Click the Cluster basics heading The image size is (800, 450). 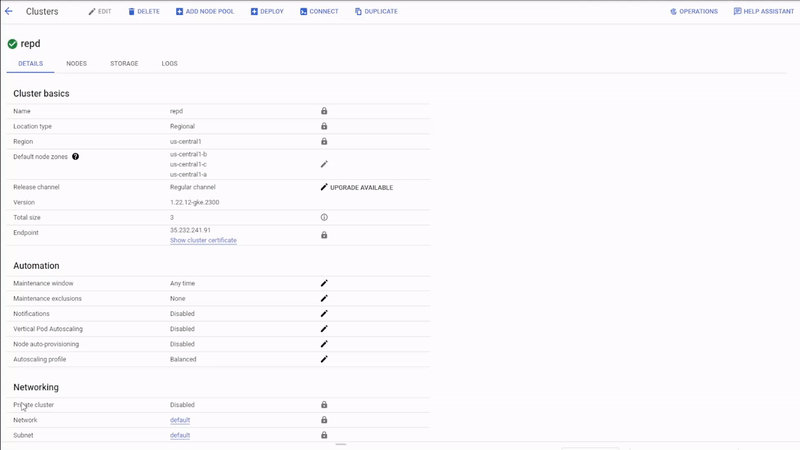41,94
